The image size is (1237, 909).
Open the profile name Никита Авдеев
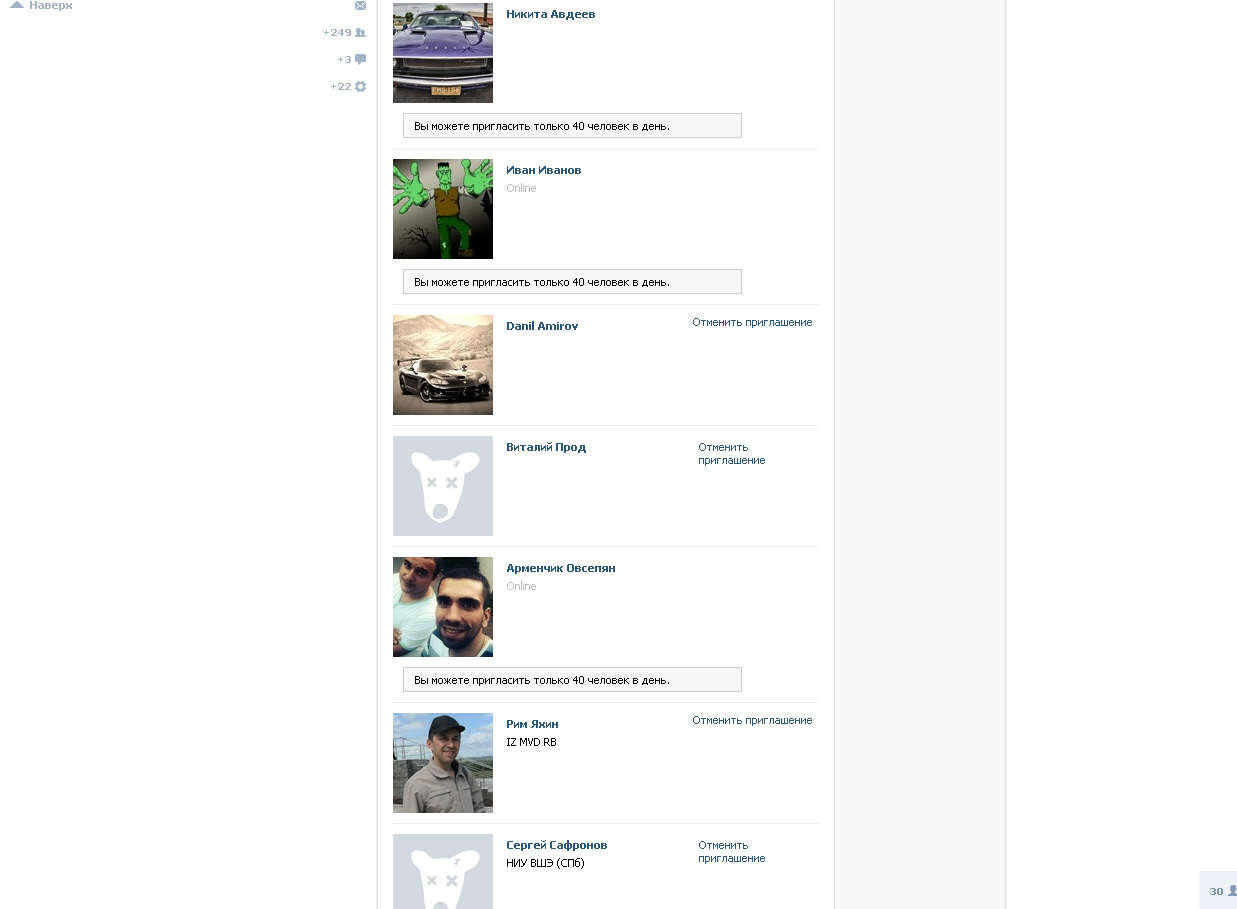pyautogui.click(x=551, y=14)
